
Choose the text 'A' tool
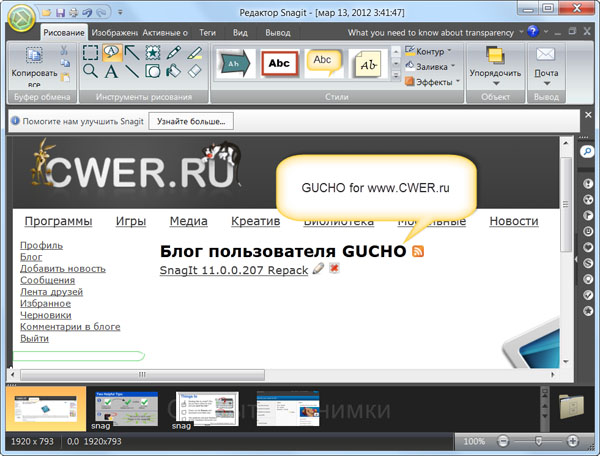(x=111, y=71)
